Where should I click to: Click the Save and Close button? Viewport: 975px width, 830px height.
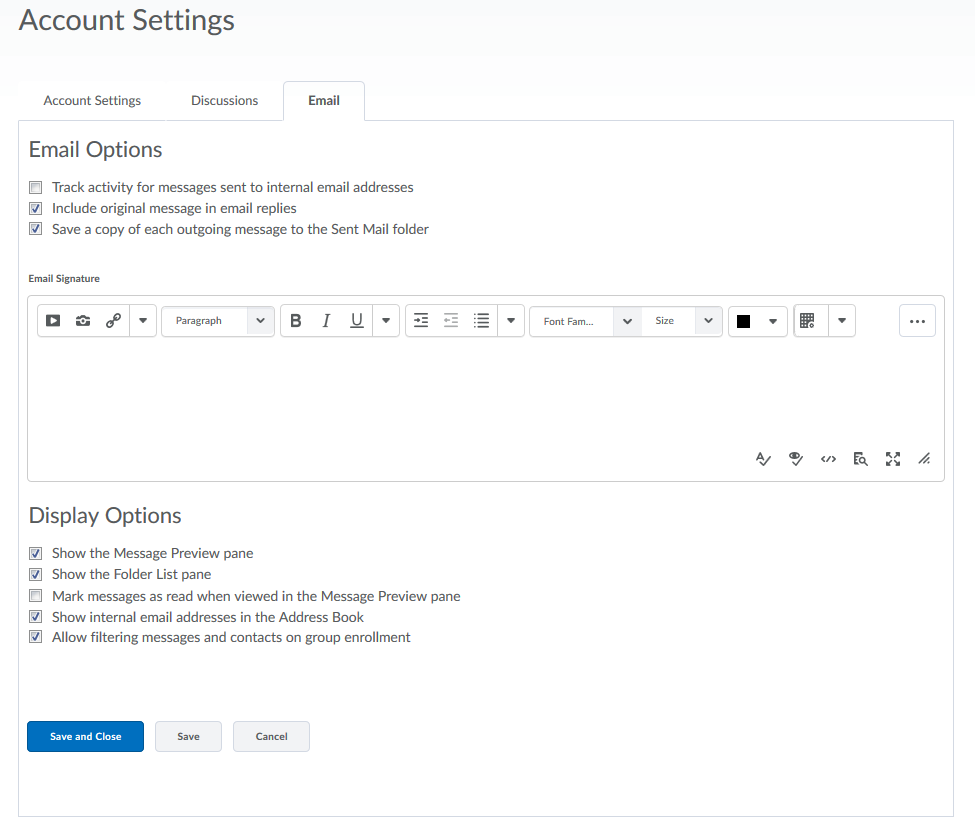(85, 736)
